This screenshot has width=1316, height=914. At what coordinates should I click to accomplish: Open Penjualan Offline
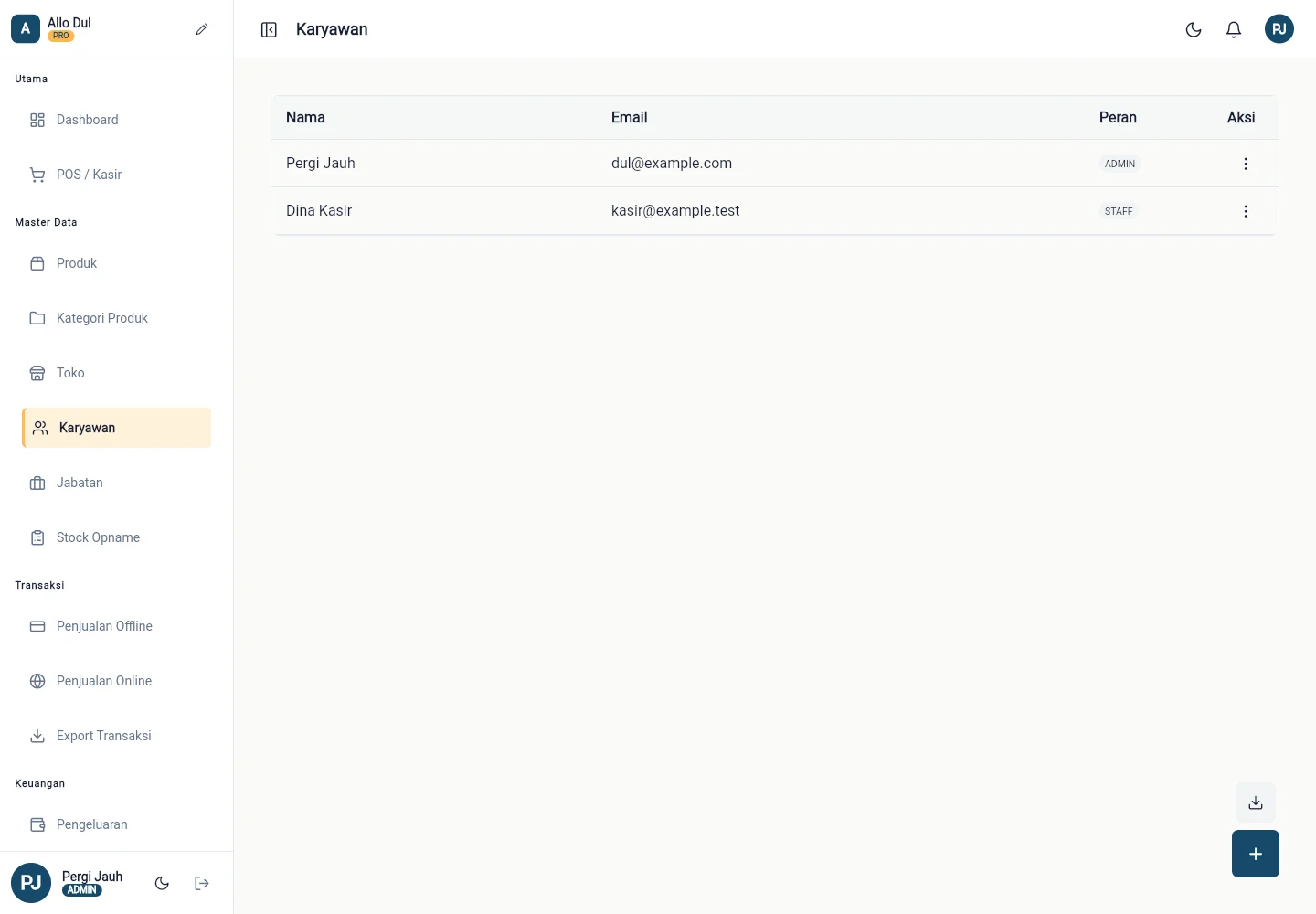pos(116,626)
